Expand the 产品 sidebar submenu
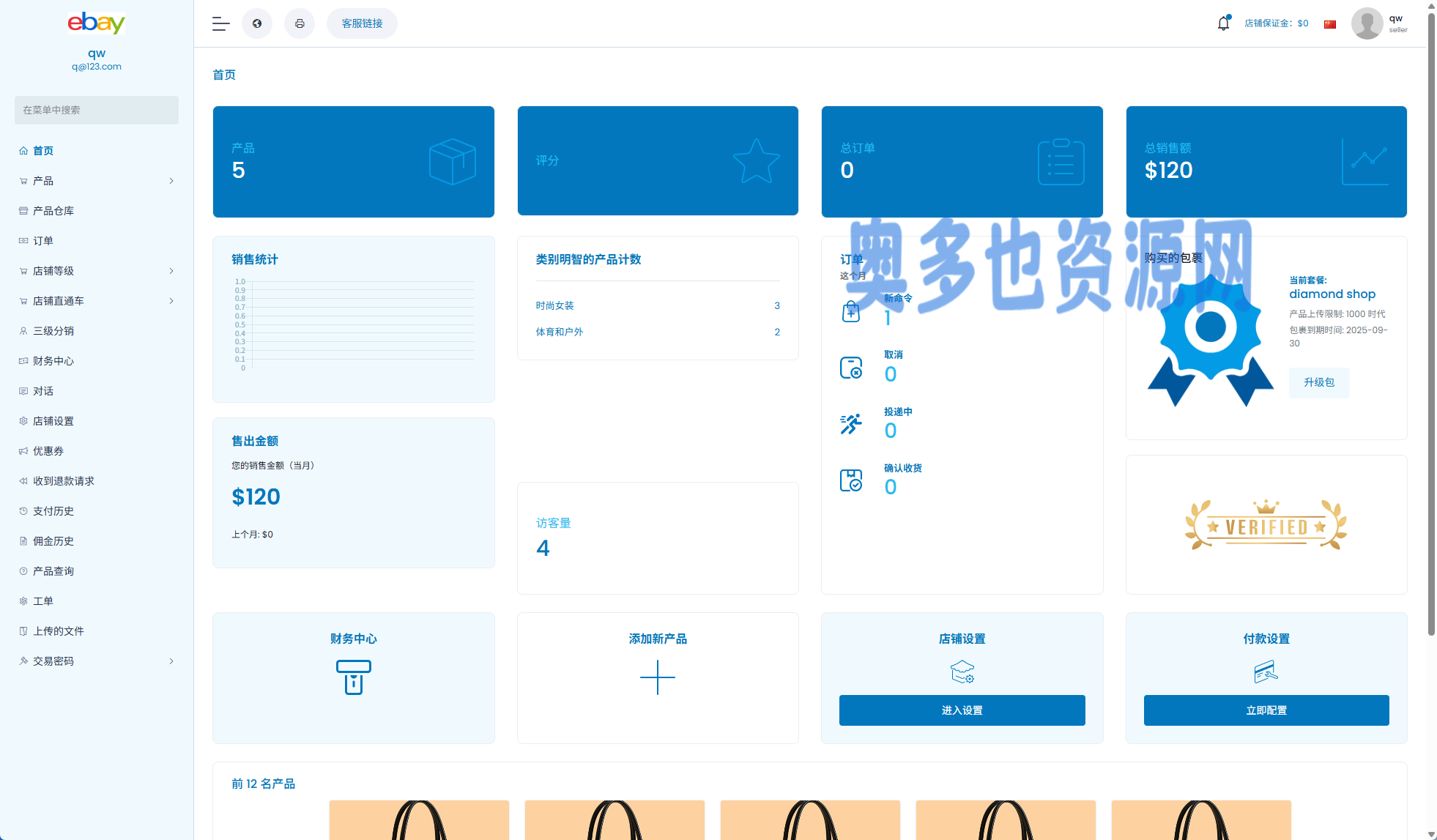This screenshot has height=840, width=1437. click(x=171, y=181)
